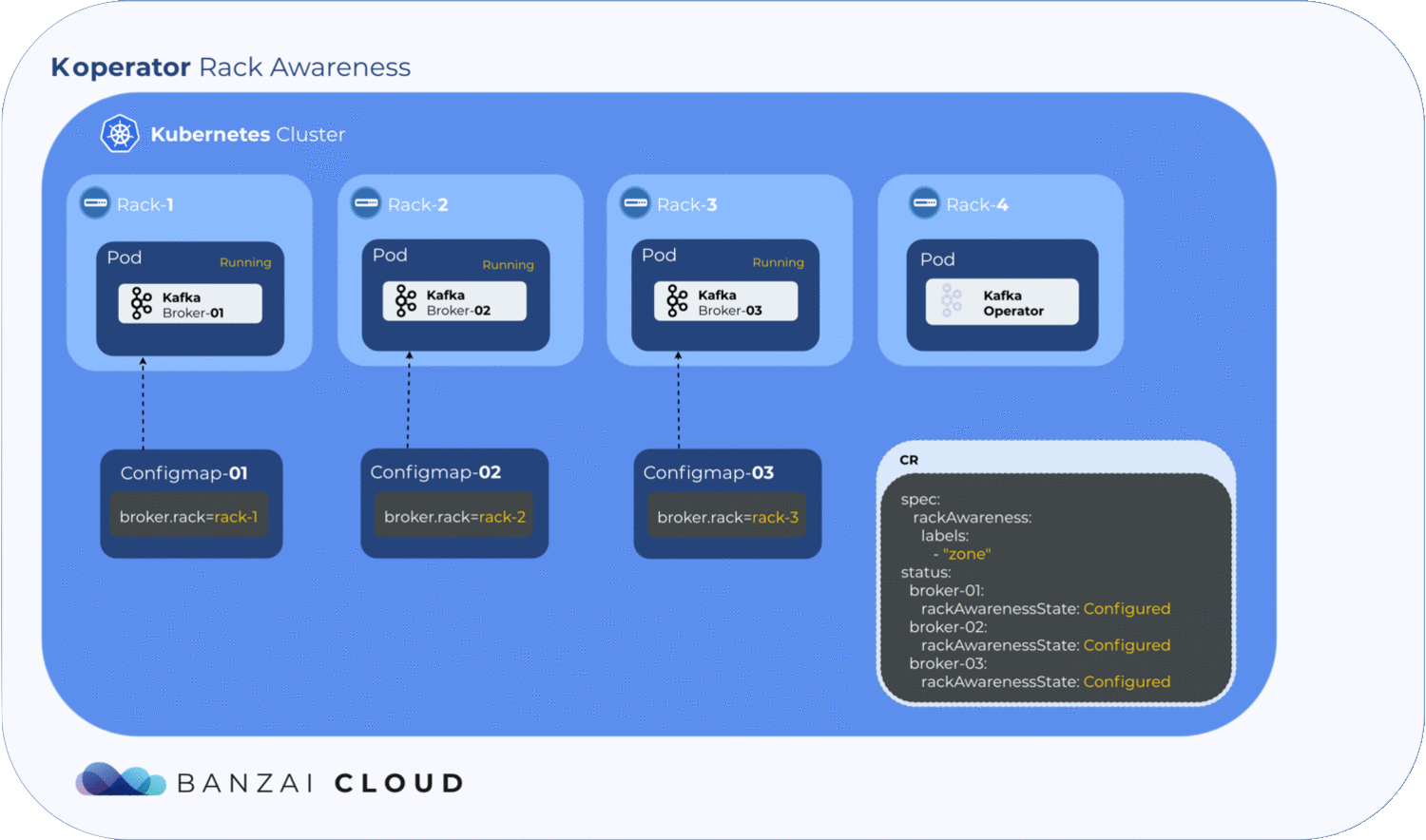Click the Pod label in Rack-1
The image size is (1426, 840).
coord(125,258)
